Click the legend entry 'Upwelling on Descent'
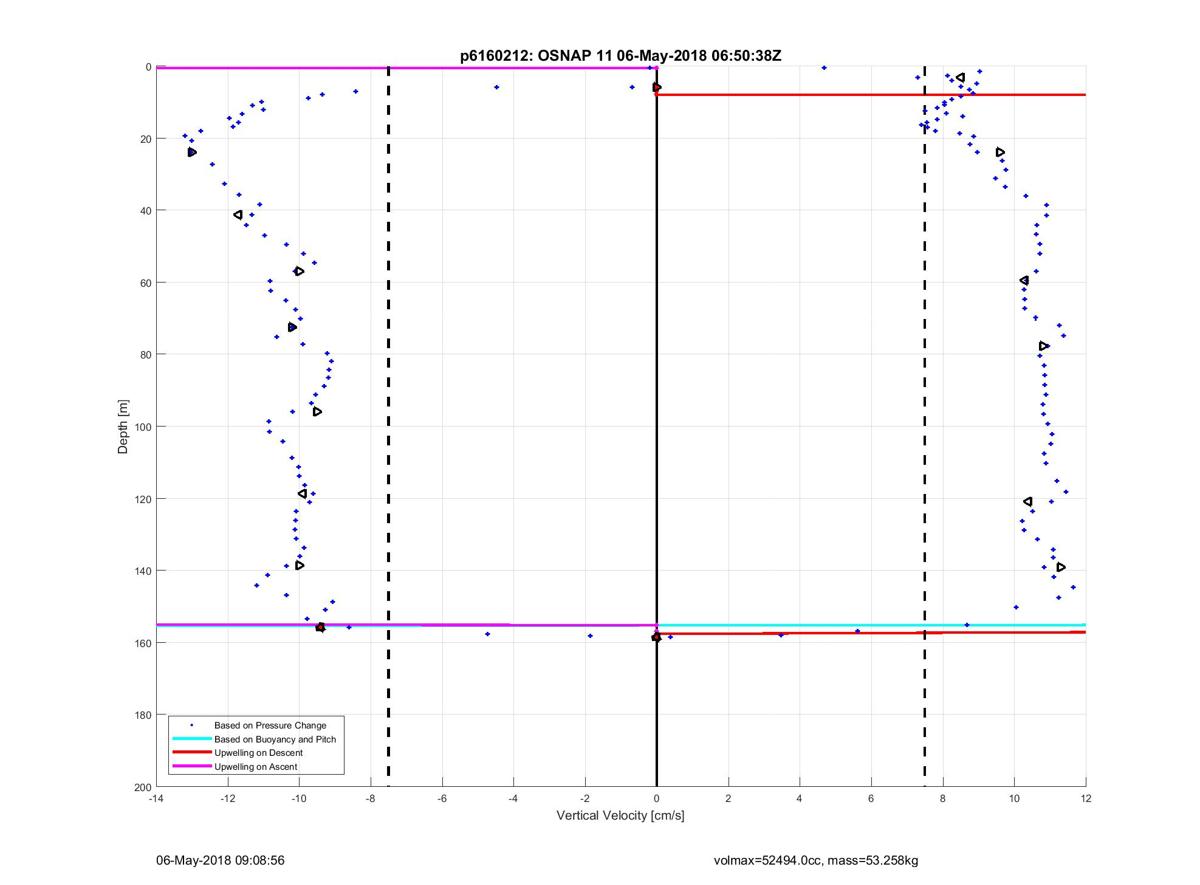Viewport: 1200px width, 885px height. point(258,753)
